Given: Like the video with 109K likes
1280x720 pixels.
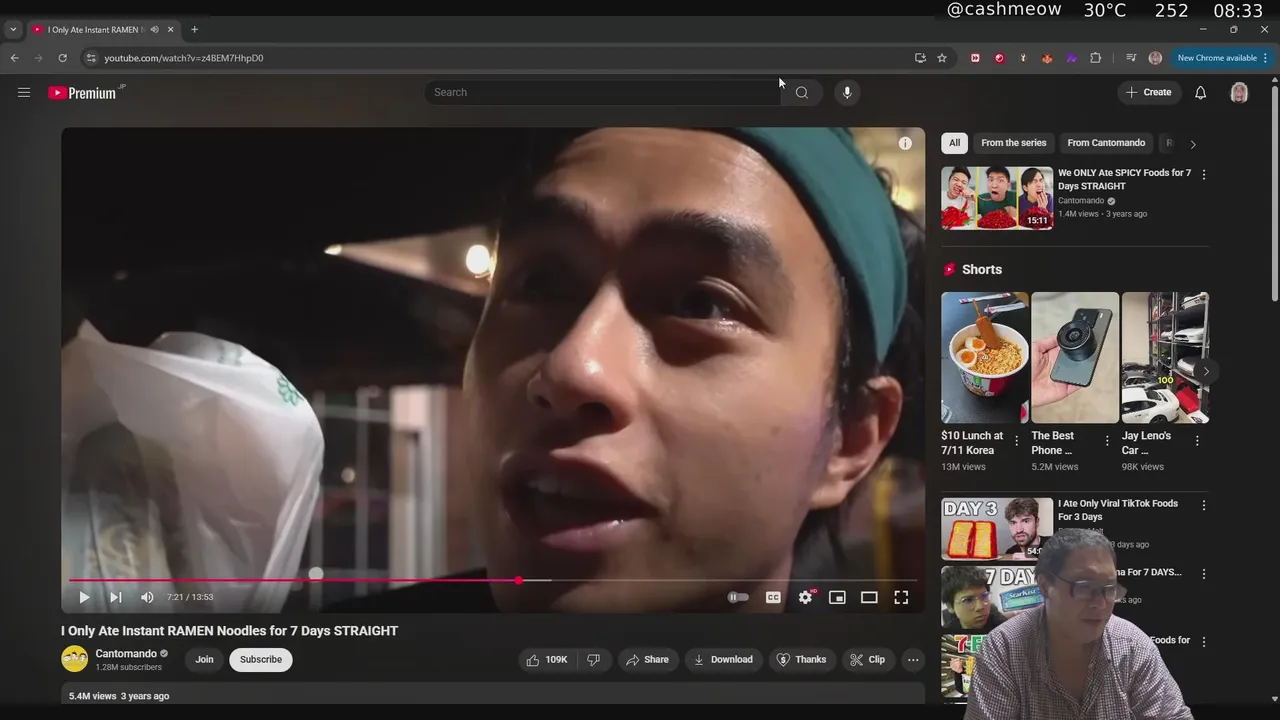Looking at the screenshot, I should click(546, 659).
